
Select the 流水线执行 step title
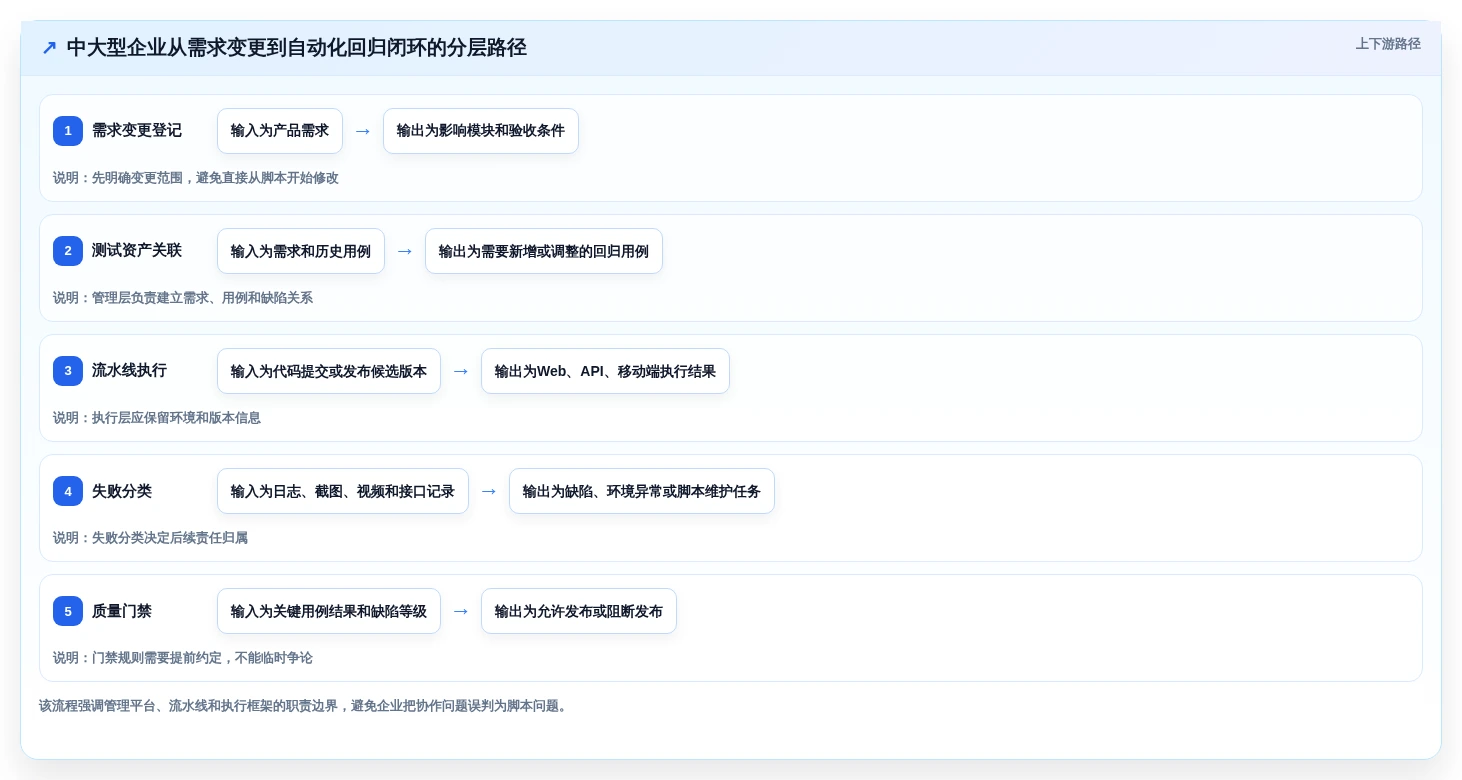[x=129, y=371]
